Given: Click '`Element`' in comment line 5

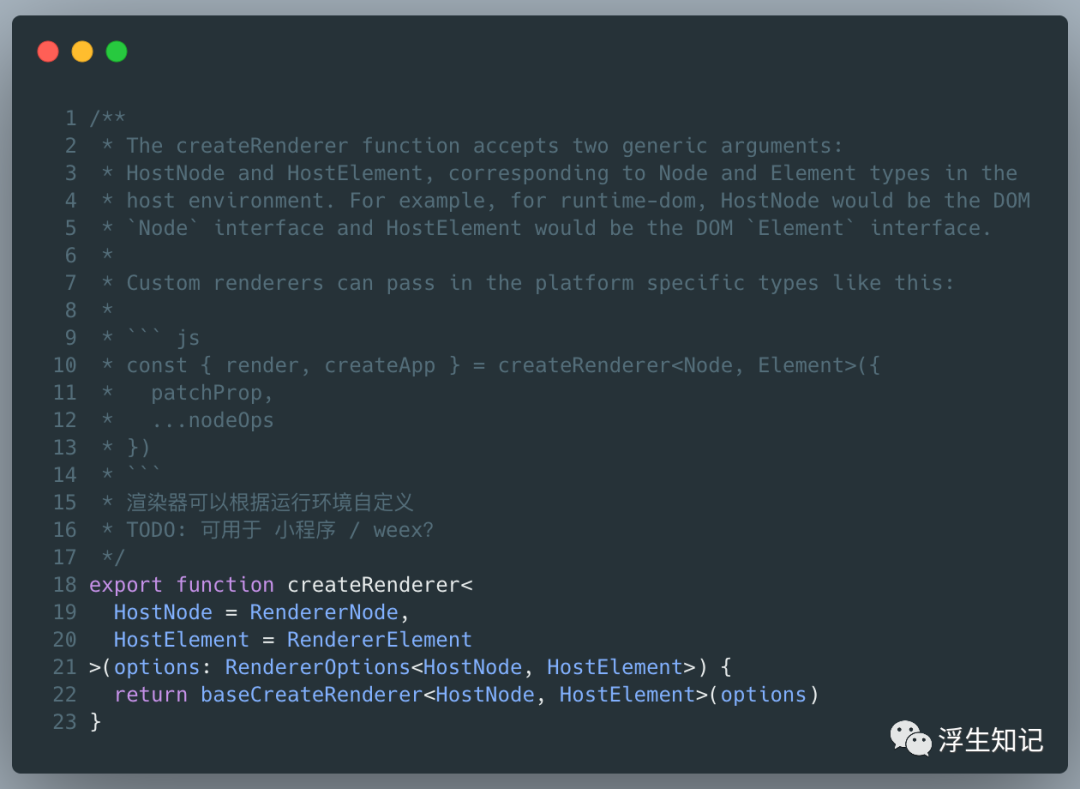Looking at the screenshot, I should click(x=801, y=228).
